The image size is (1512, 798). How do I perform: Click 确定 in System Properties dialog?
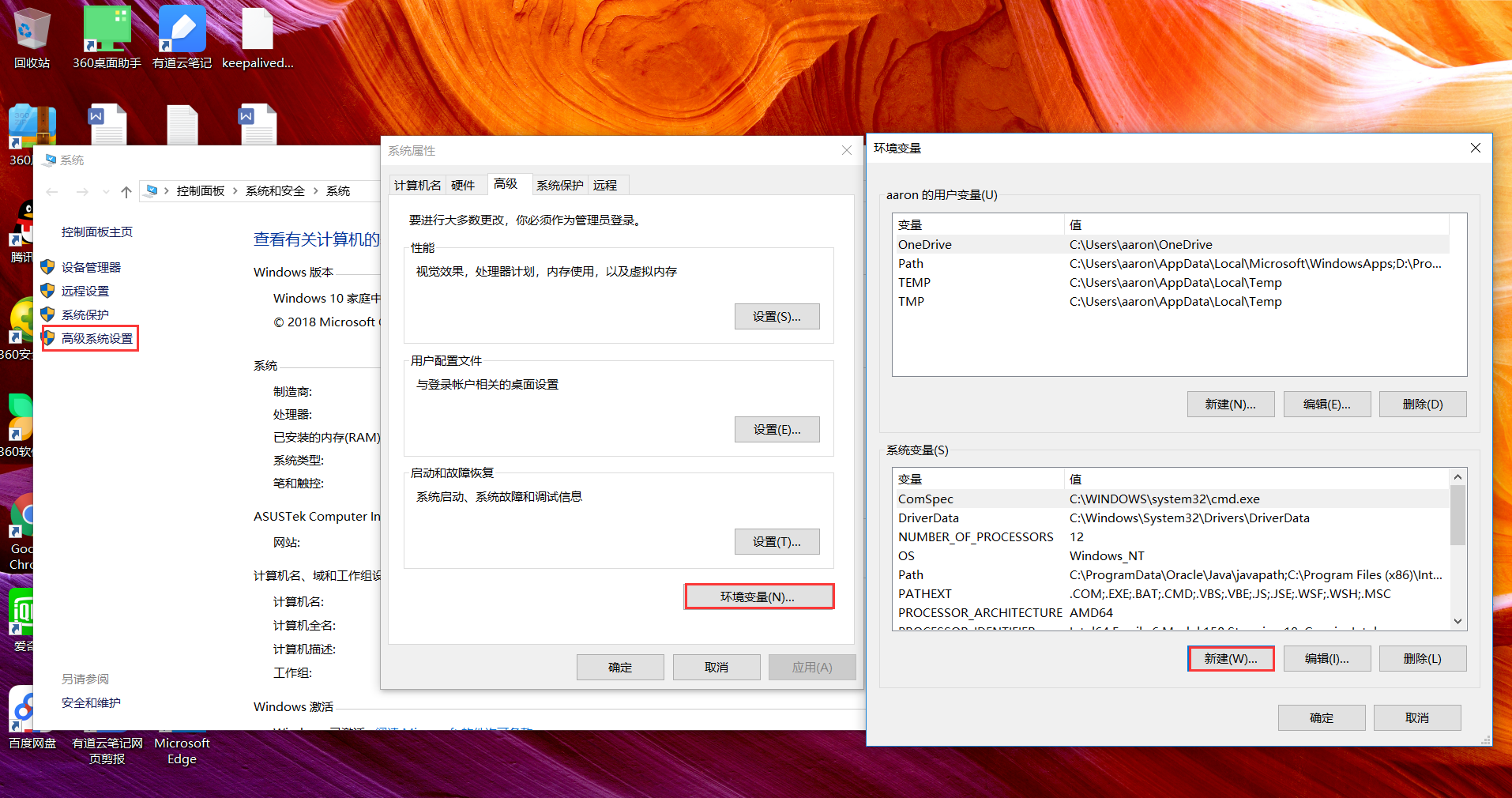[x=620, y=667]
